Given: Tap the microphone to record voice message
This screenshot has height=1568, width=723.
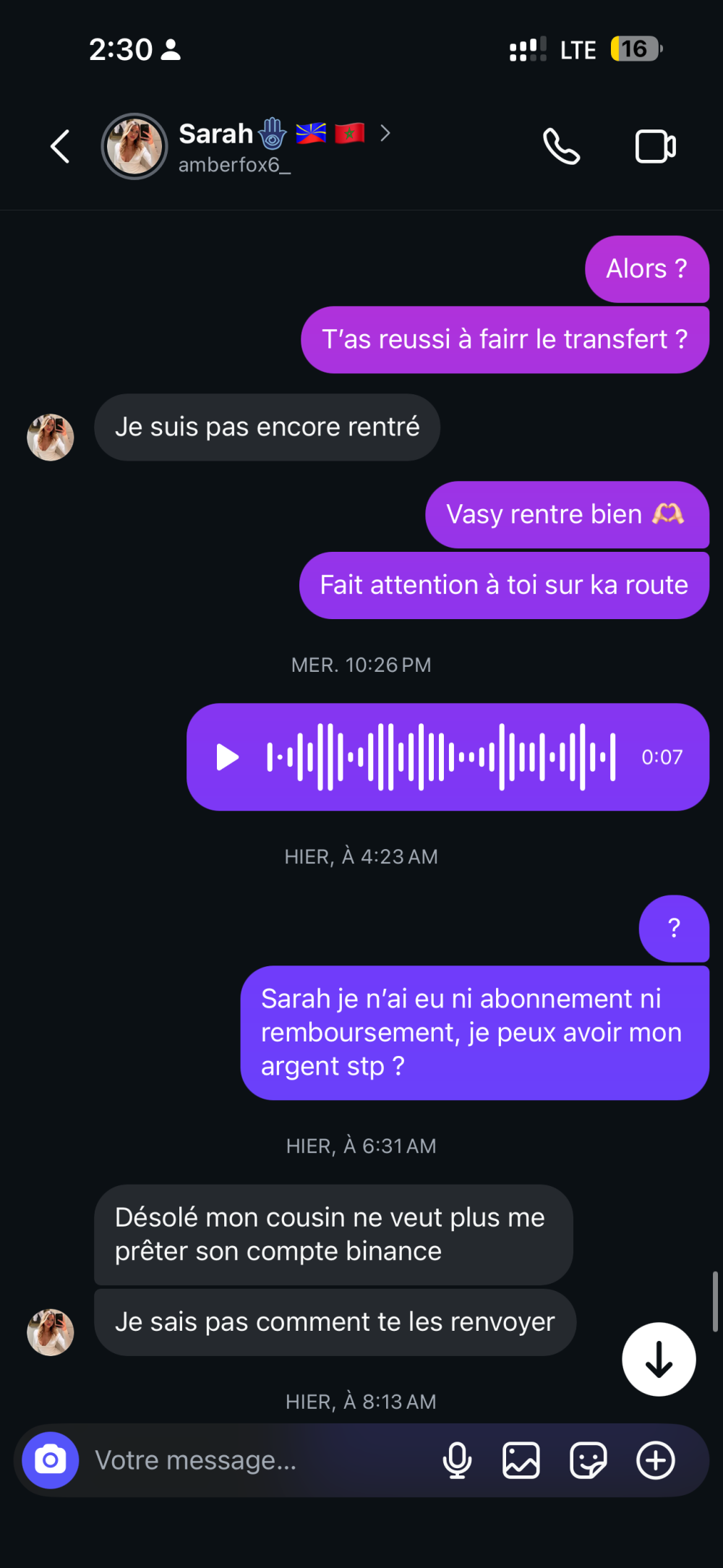Looking at the screenshot, I should (457, 1460).
